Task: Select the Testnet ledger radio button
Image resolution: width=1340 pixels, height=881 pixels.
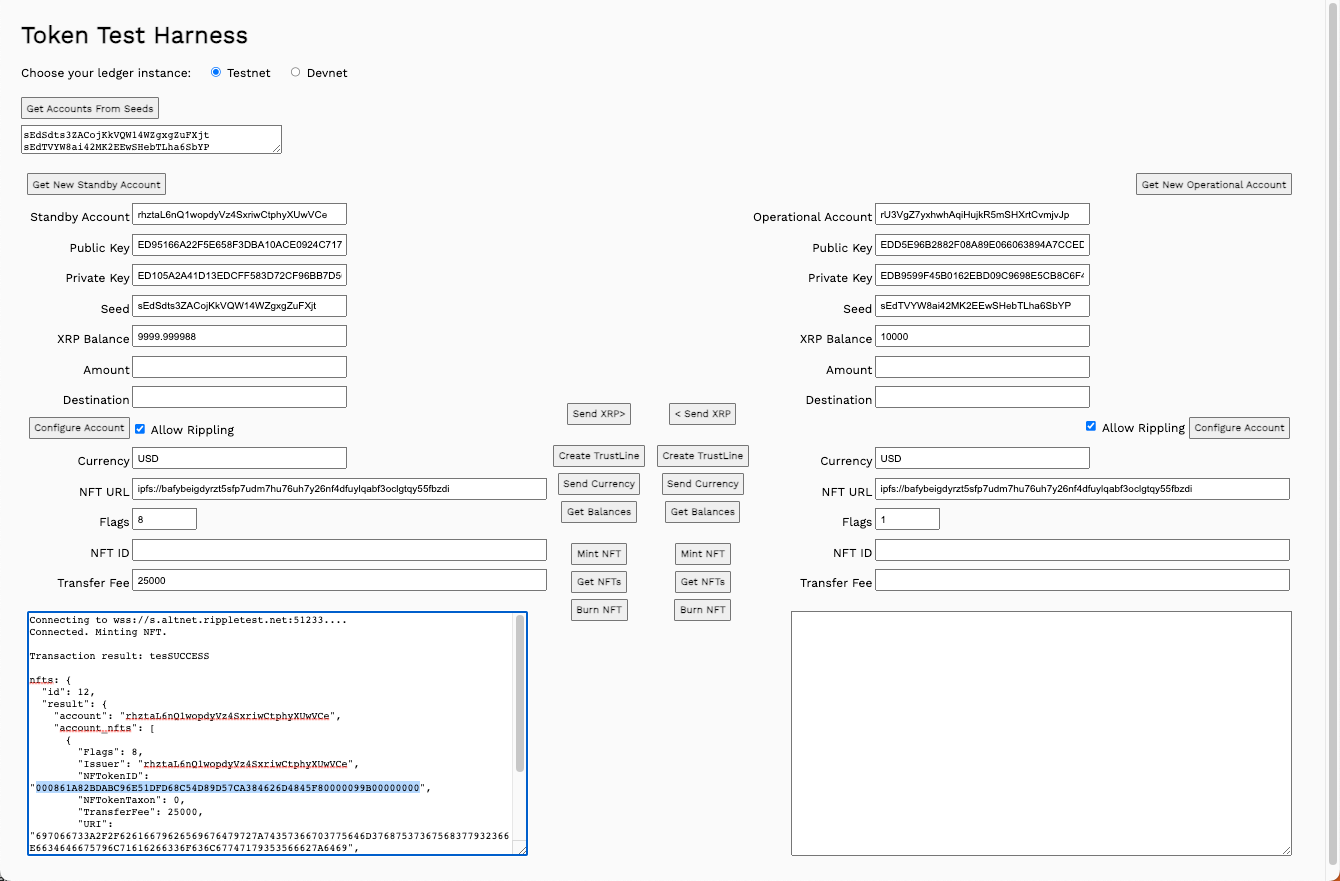Action: click(216, 72)
